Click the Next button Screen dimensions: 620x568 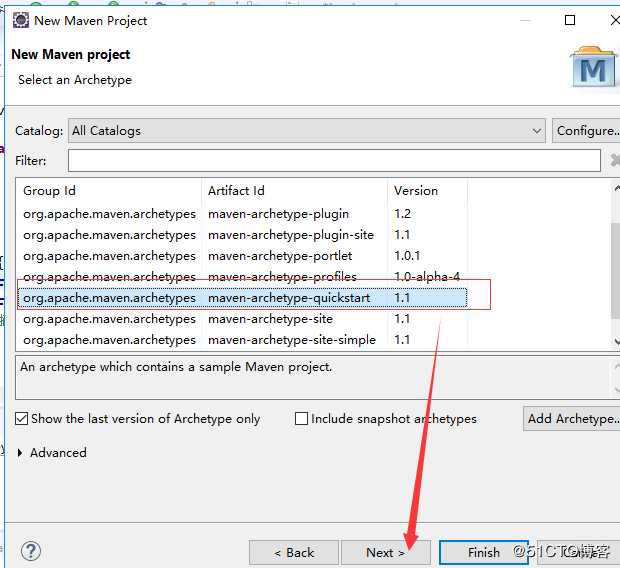(386, 552)
